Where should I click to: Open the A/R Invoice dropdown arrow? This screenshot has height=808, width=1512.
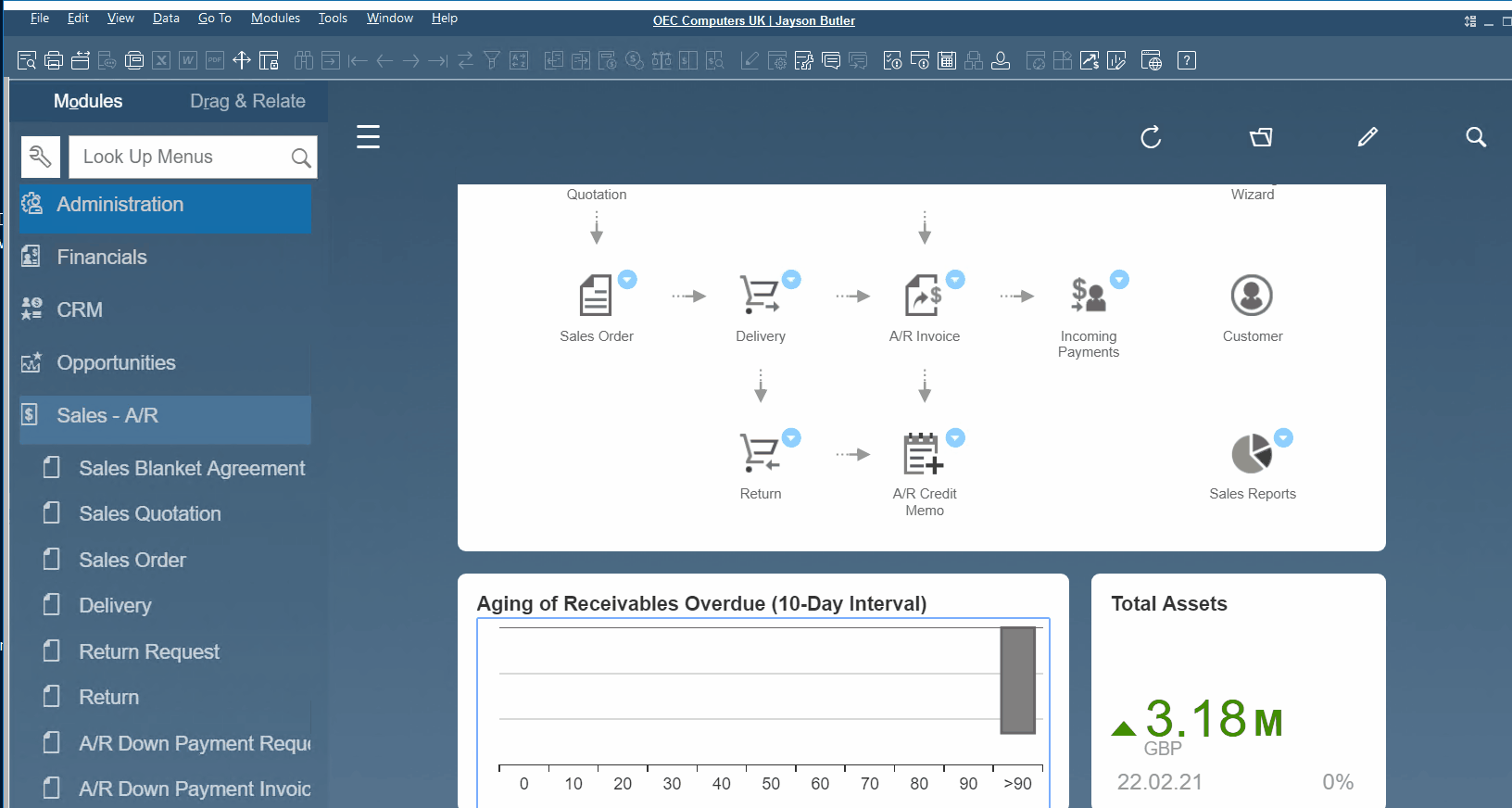click(955, 279)
